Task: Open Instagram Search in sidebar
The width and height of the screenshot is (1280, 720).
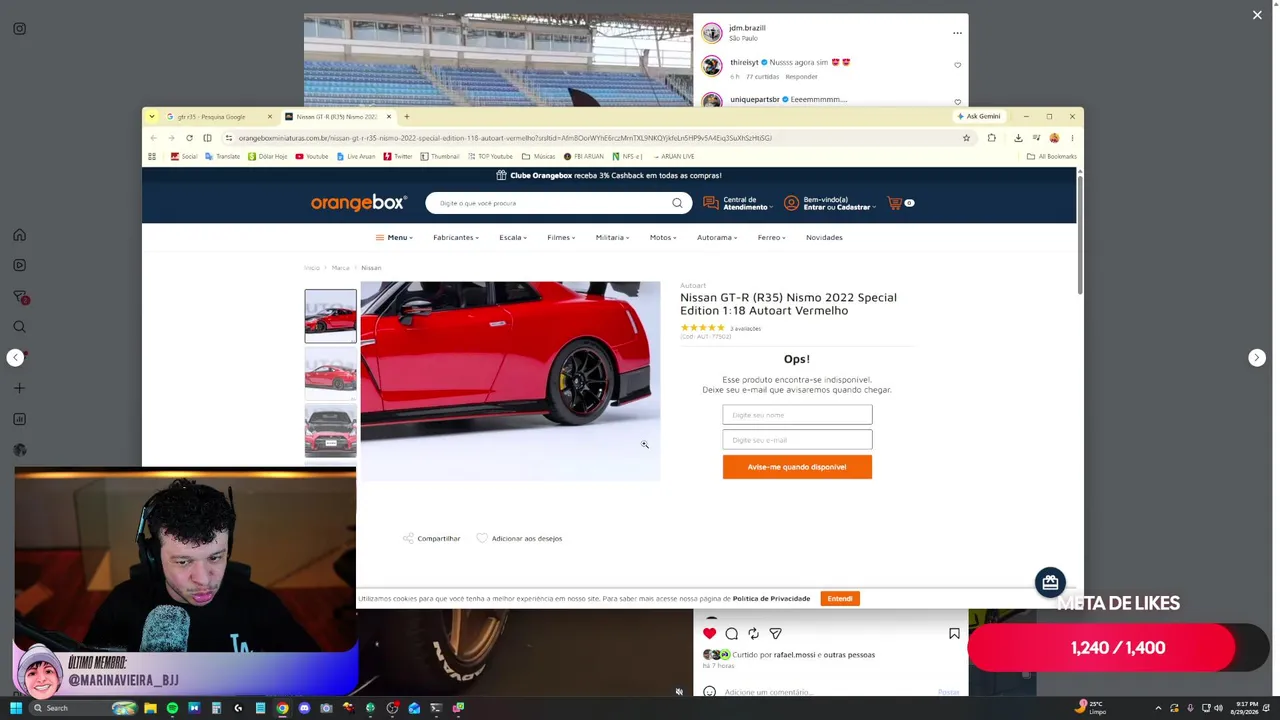Action: pos(19,327)
